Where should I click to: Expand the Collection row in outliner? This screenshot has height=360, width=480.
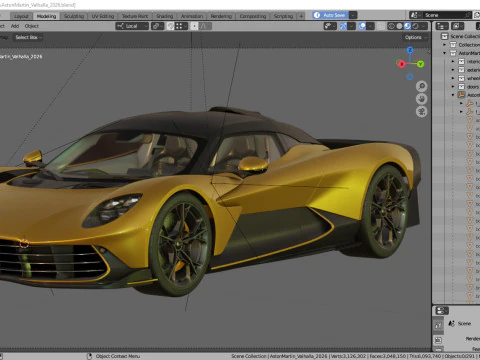444,45
